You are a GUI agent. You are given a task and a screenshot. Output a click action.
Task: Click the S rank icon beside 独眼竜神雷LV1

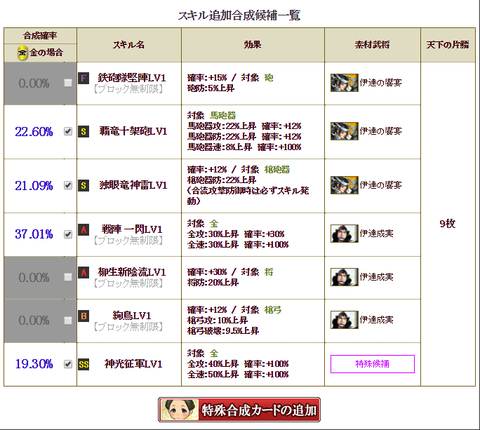[84, 185]
